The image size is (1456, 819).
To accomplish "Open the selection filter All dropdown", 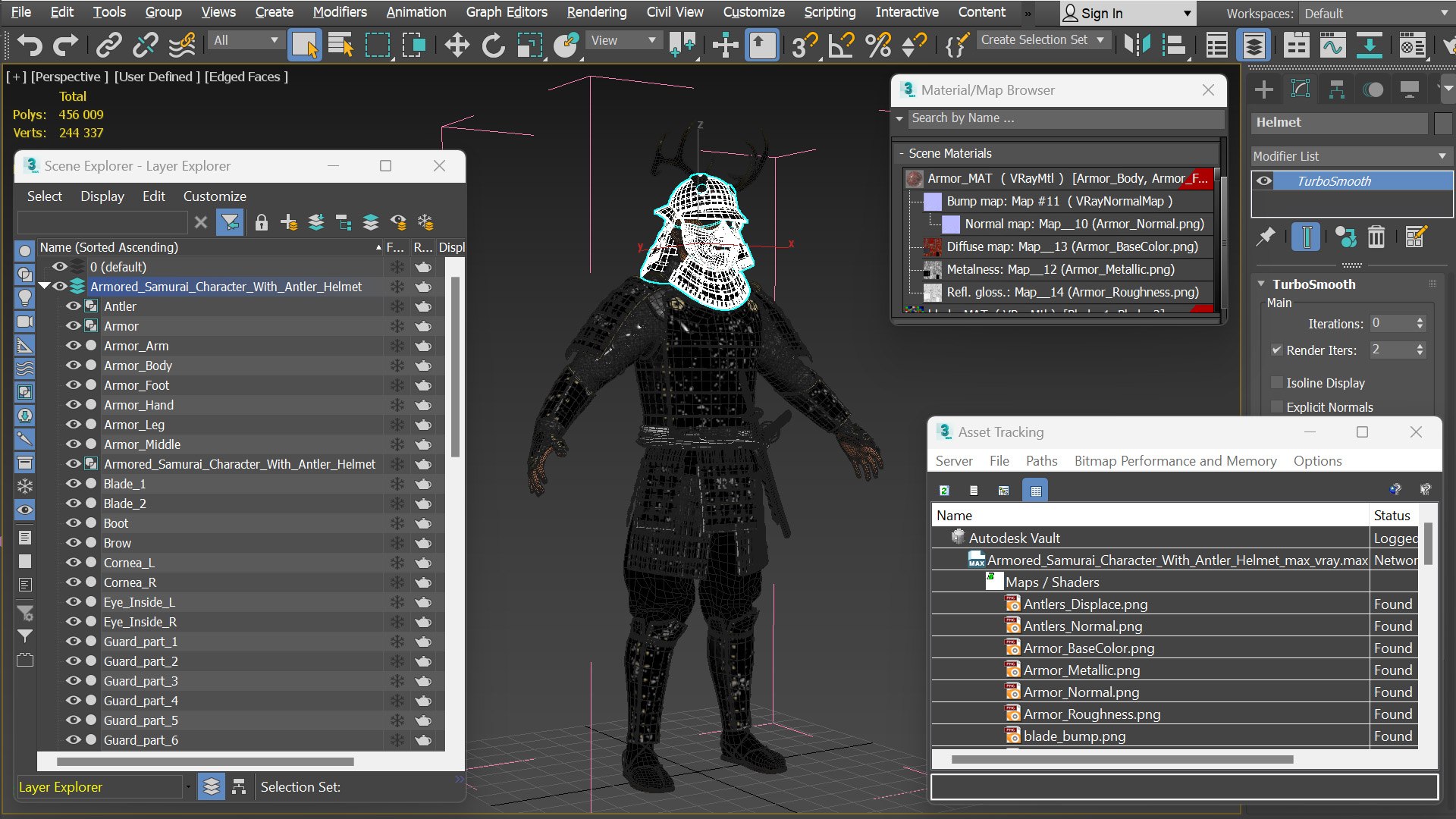I will (x=245, y=40).
